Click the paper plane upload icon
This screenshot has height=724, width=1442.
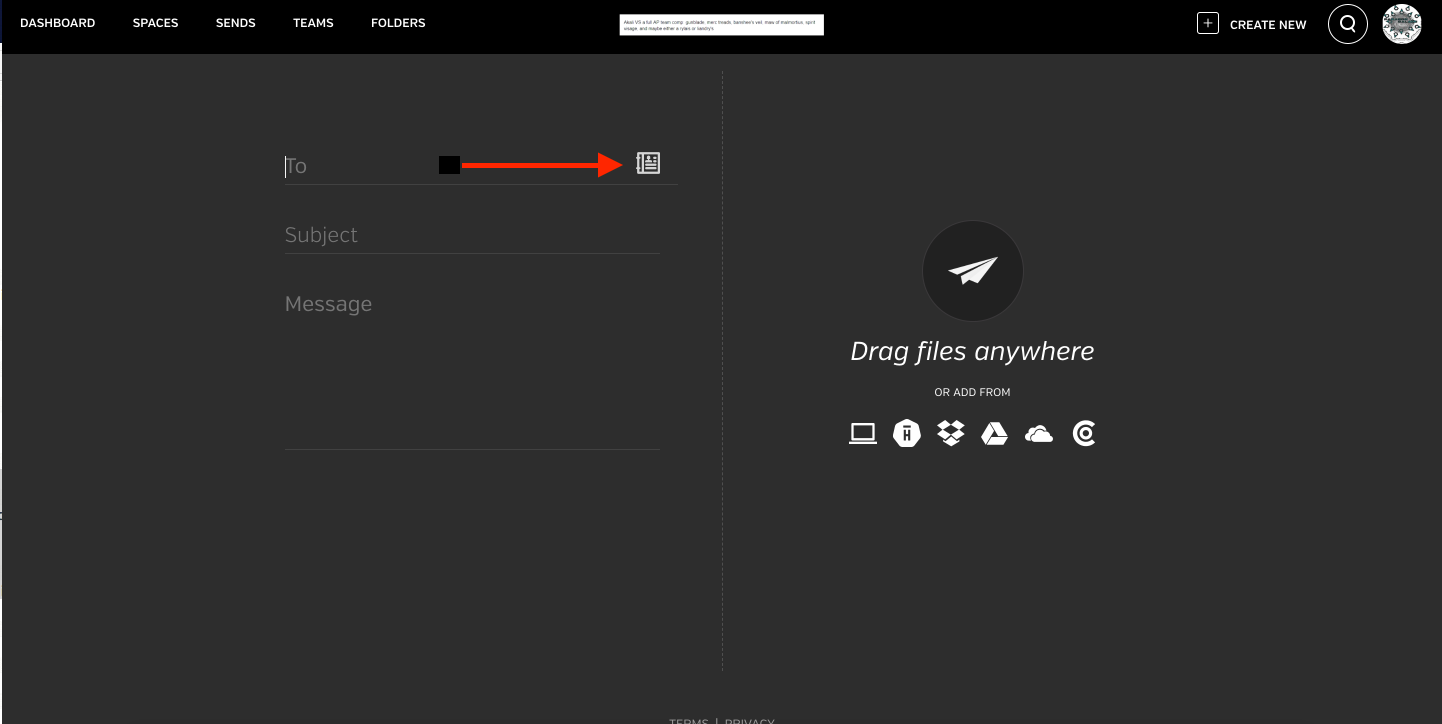pos(972,270)
